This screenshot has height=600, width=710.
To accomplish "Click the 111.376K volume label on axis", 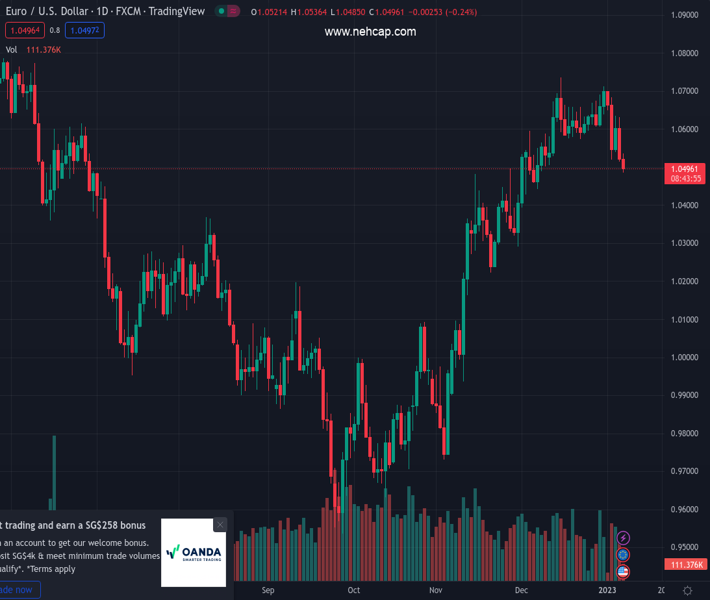I will [x=686, y=565].
